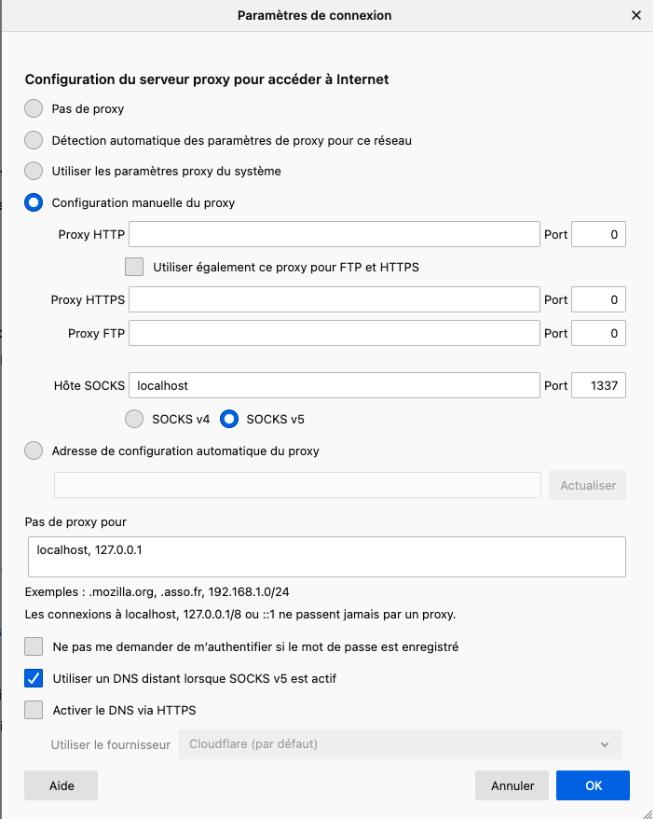653x819 pixels.
Task: Click the Proxy HTTP port field
Action: coord(598,234)
